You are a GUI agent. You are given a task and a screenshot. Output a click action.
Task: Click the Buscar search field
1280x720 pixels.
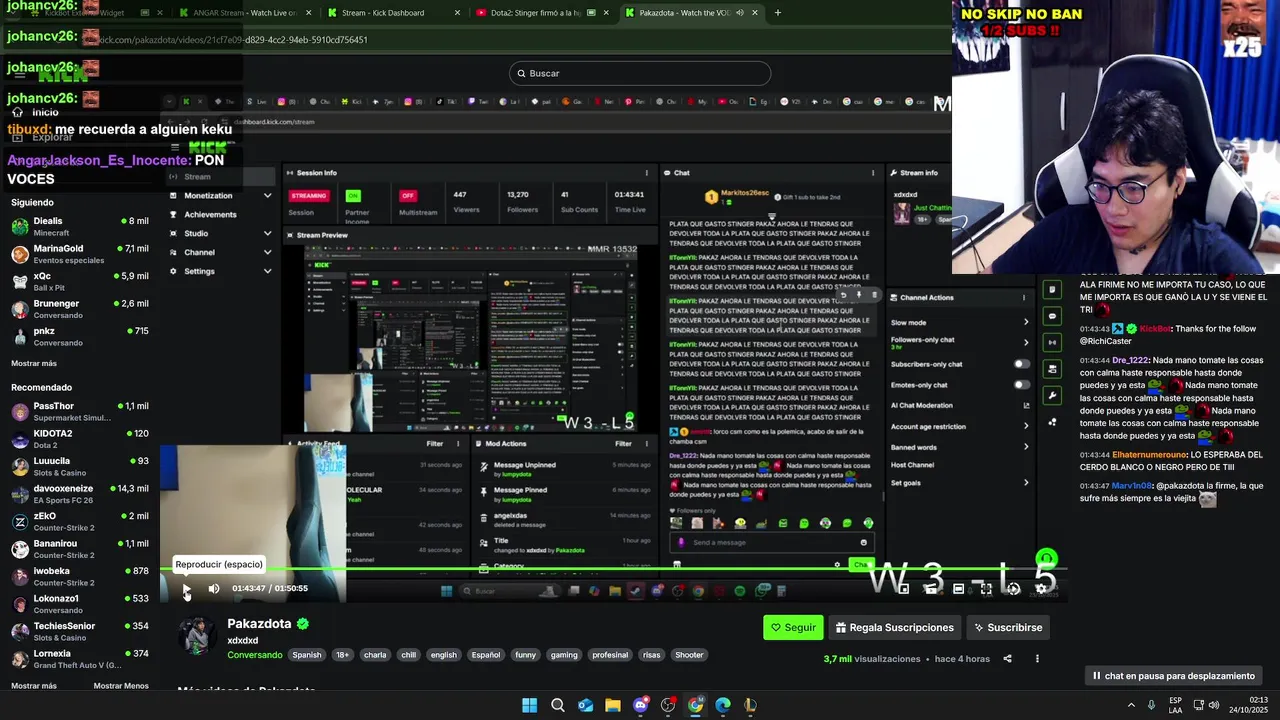[640, 73]
